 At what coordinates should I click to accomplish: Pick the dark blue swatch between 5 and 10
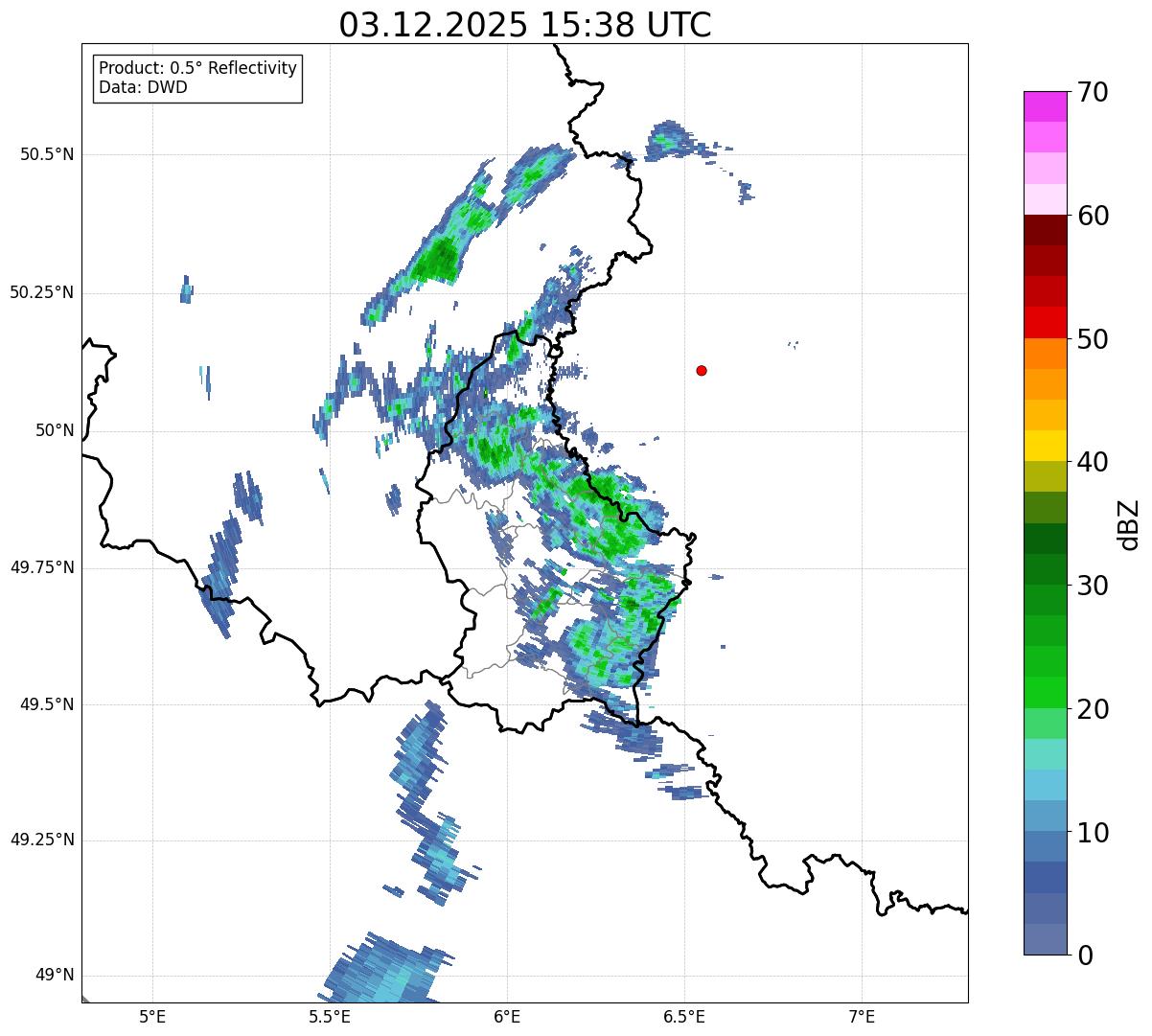[1045, 877]
